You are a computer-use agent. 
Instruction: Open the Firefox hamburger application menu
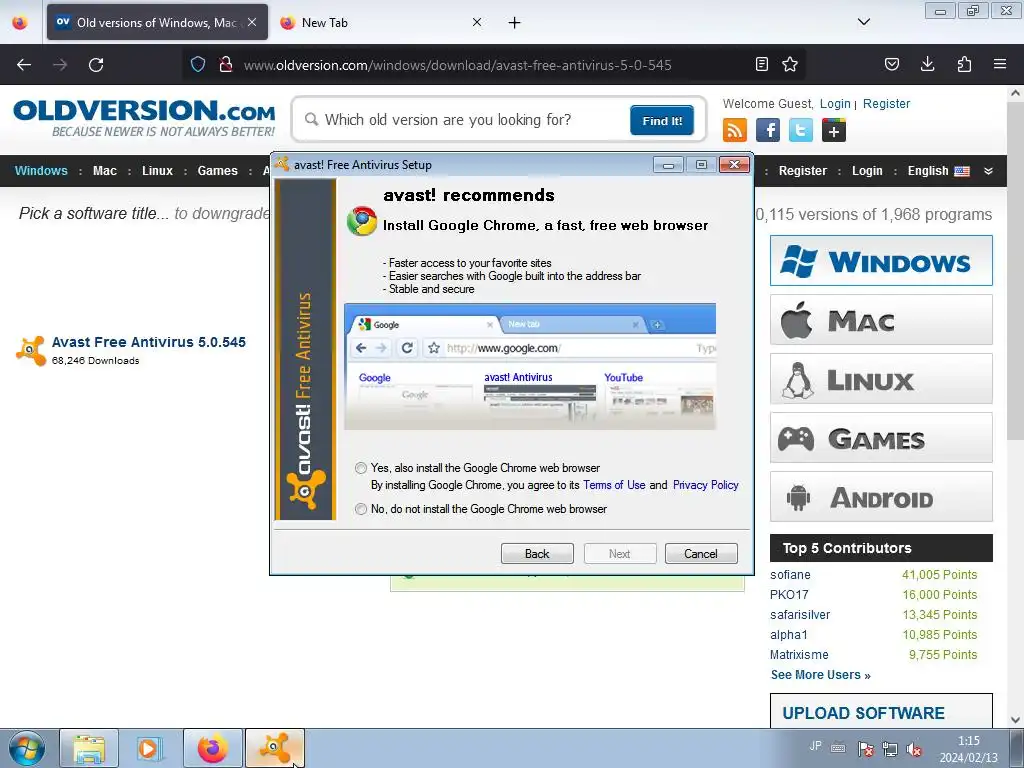coord(1000,64)
